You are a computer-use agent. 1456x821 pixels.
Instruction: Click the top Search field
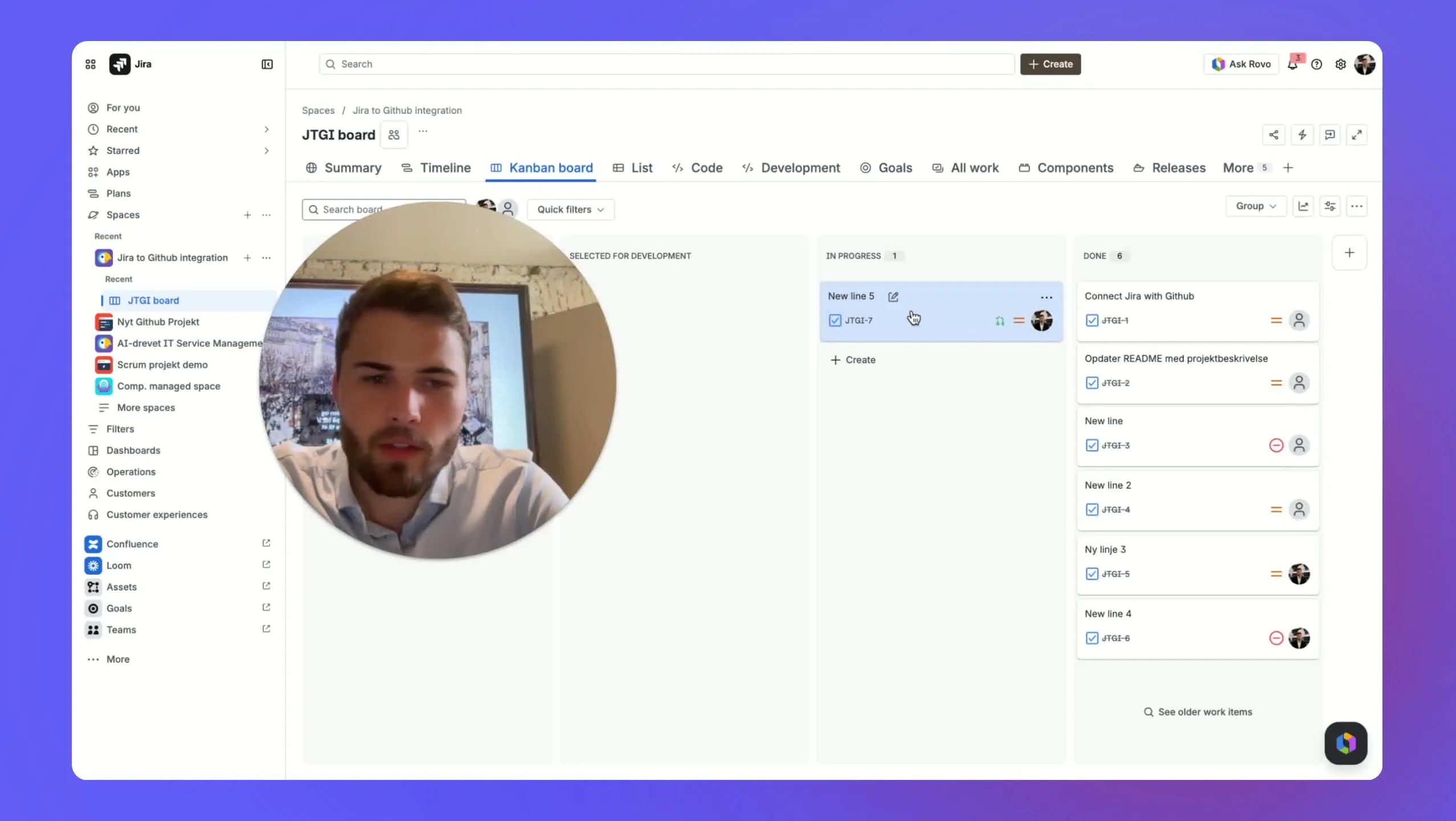click(666, 64)
